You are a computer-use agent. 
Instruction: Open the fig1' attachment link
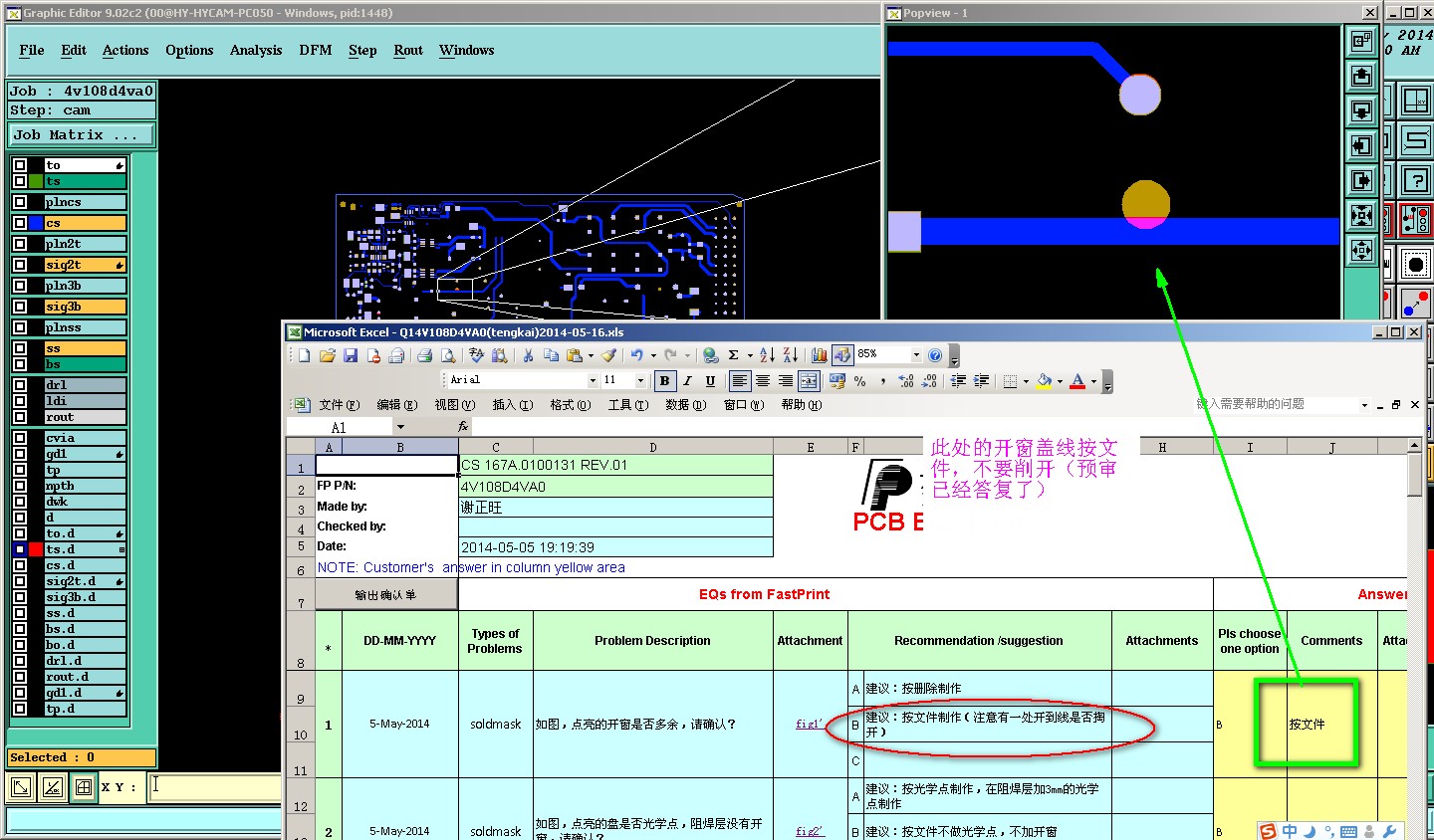tap(809, 725)
